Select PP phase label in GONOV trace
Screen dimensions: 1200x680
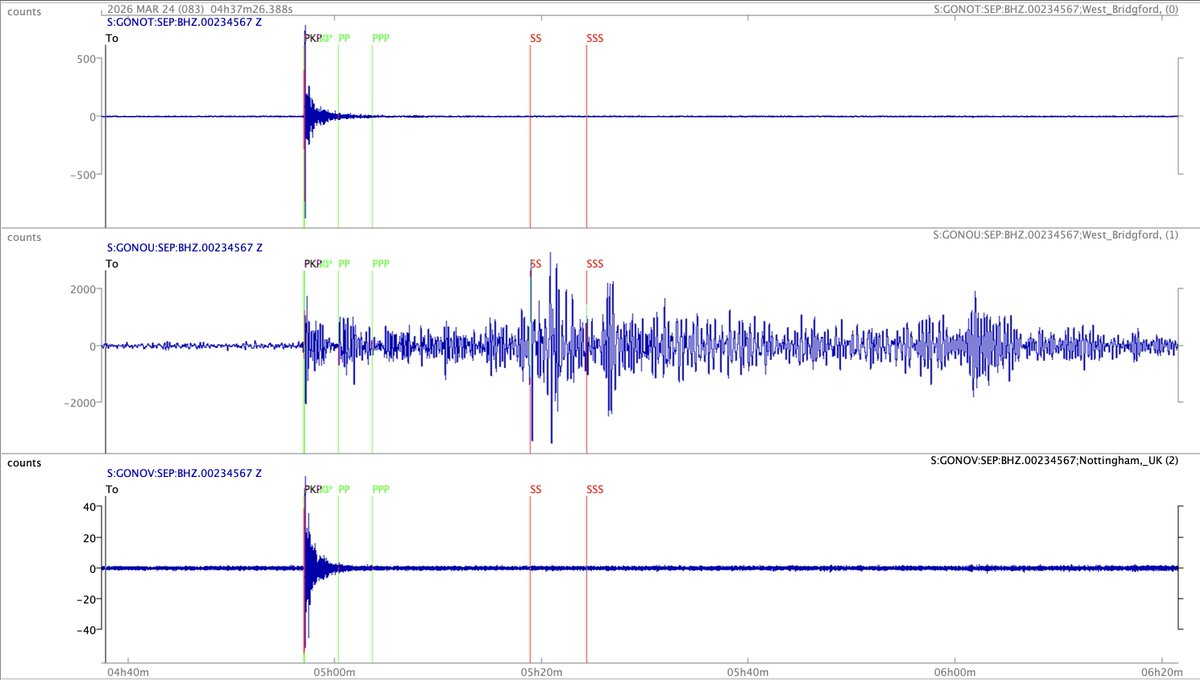pyautogui.click(x=345, y=490)
